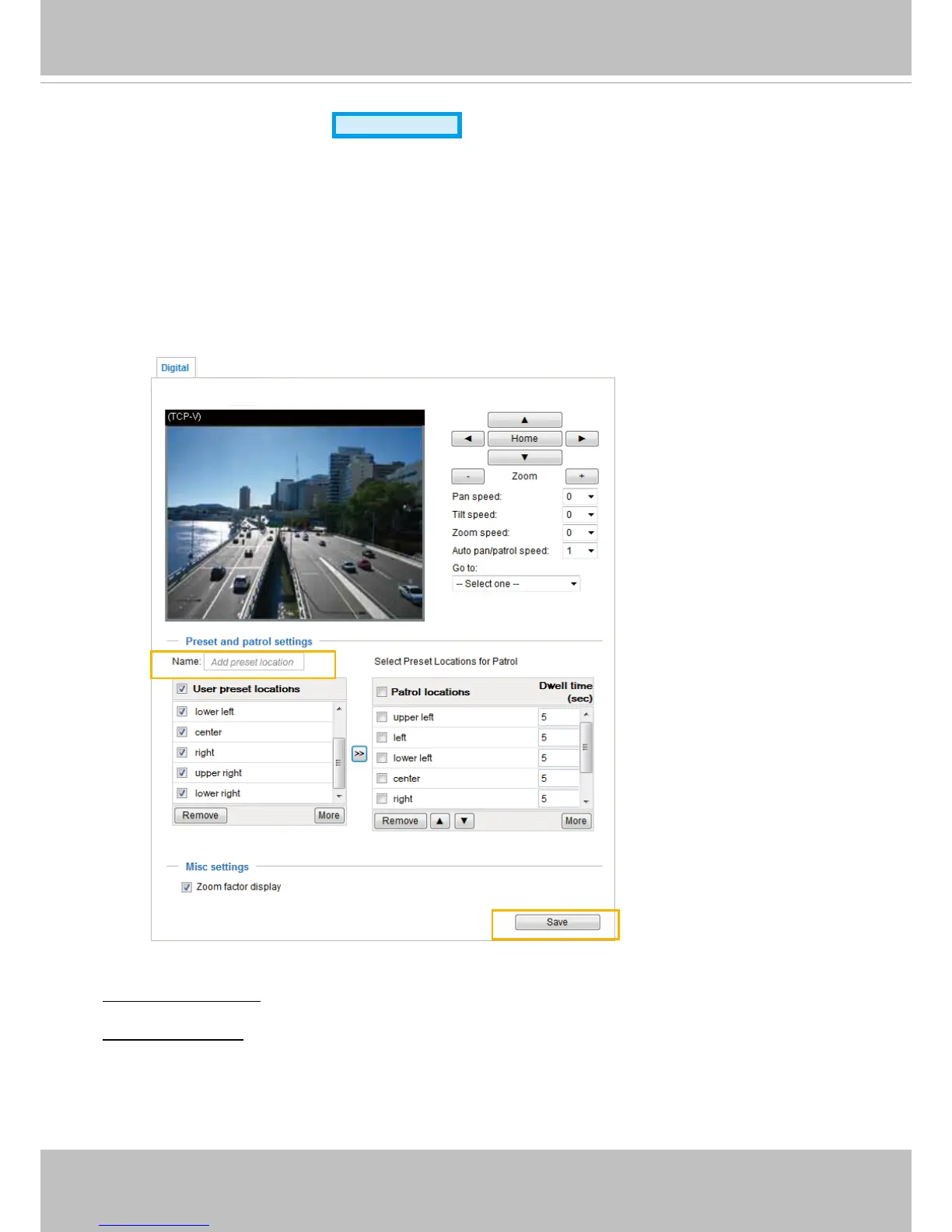The width and height of the screenshot is (952, 1232).
Task: Open the Auto pan/patrol speed dropdown
Action: pos(579,551)
